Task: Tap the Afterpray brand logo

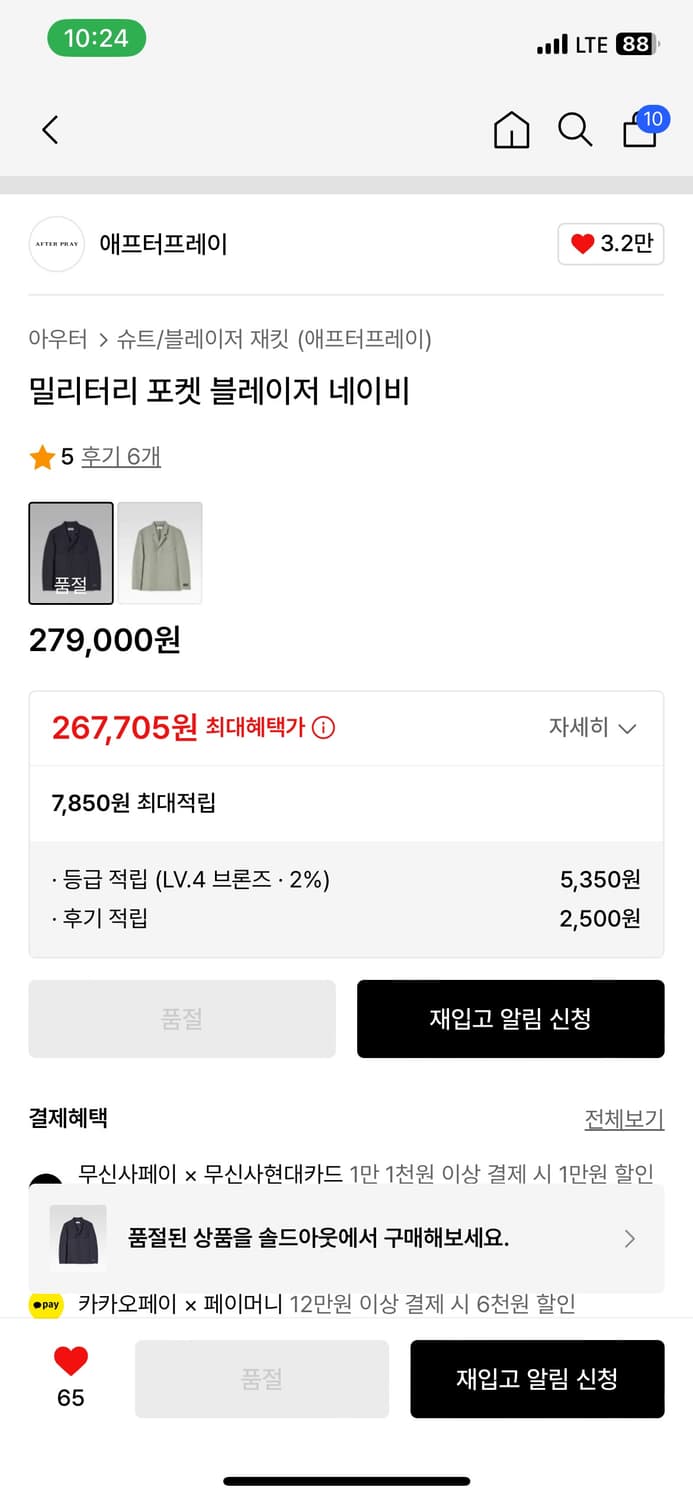Action: point(57,244)
